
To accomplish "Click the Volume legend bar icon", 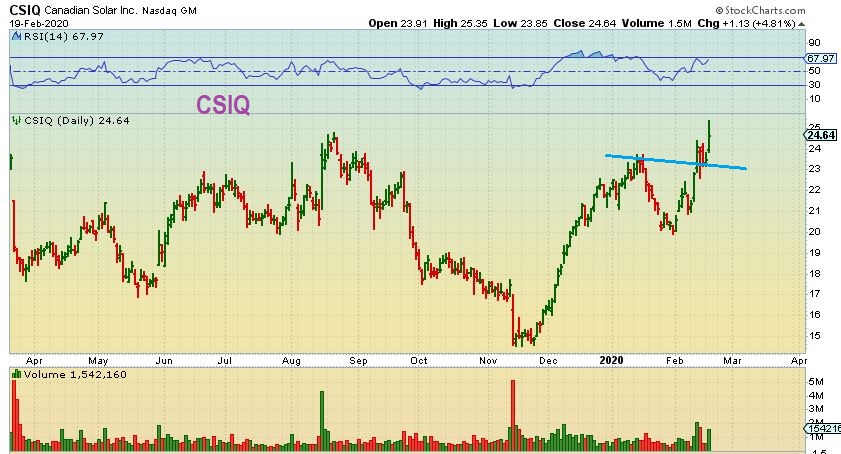I will pos(17,375).
